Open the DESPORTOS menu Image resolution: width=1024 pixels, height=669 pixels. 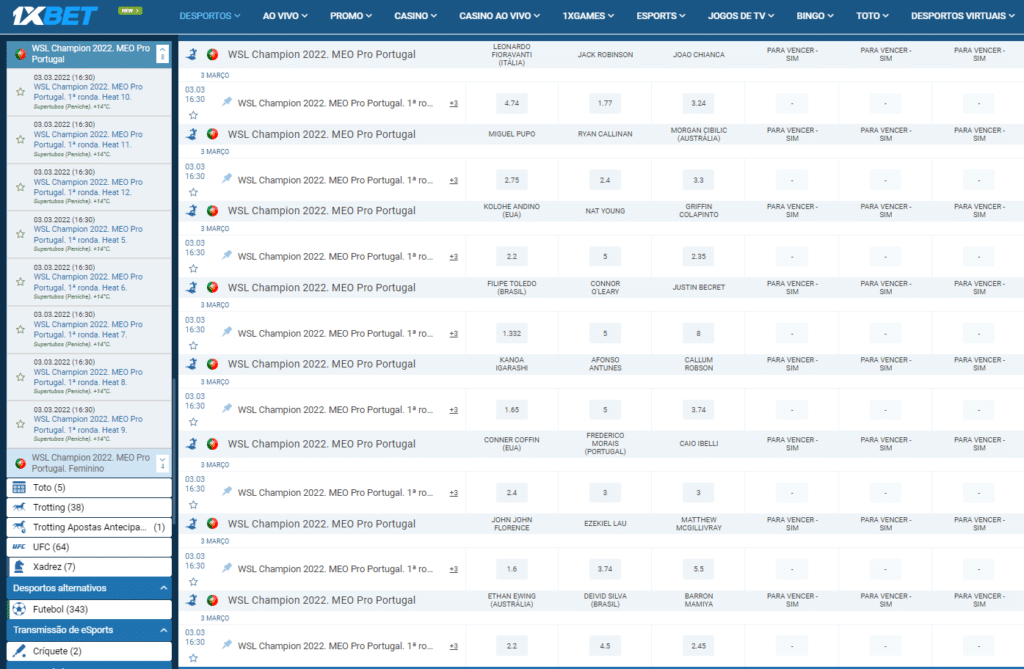click(x=210, y=16)
